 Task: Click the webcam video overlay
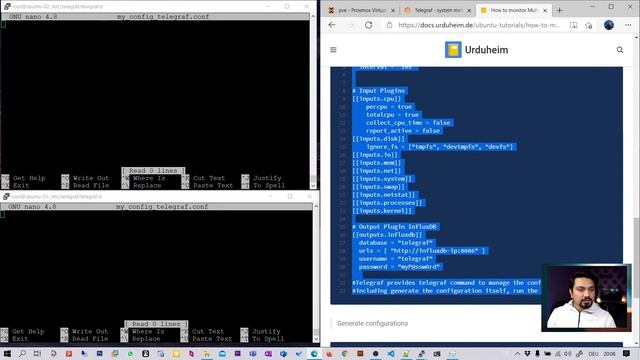click(586, 298)
